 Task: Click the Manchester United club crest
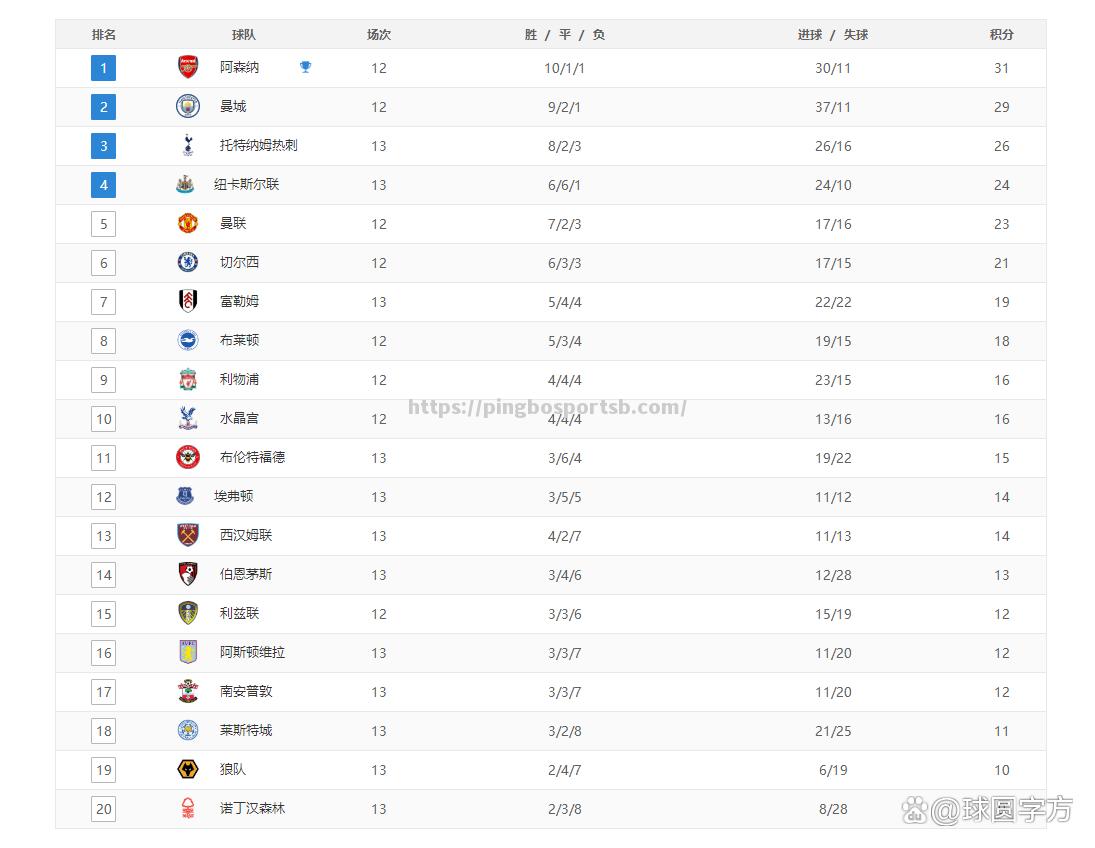point(188,224)
